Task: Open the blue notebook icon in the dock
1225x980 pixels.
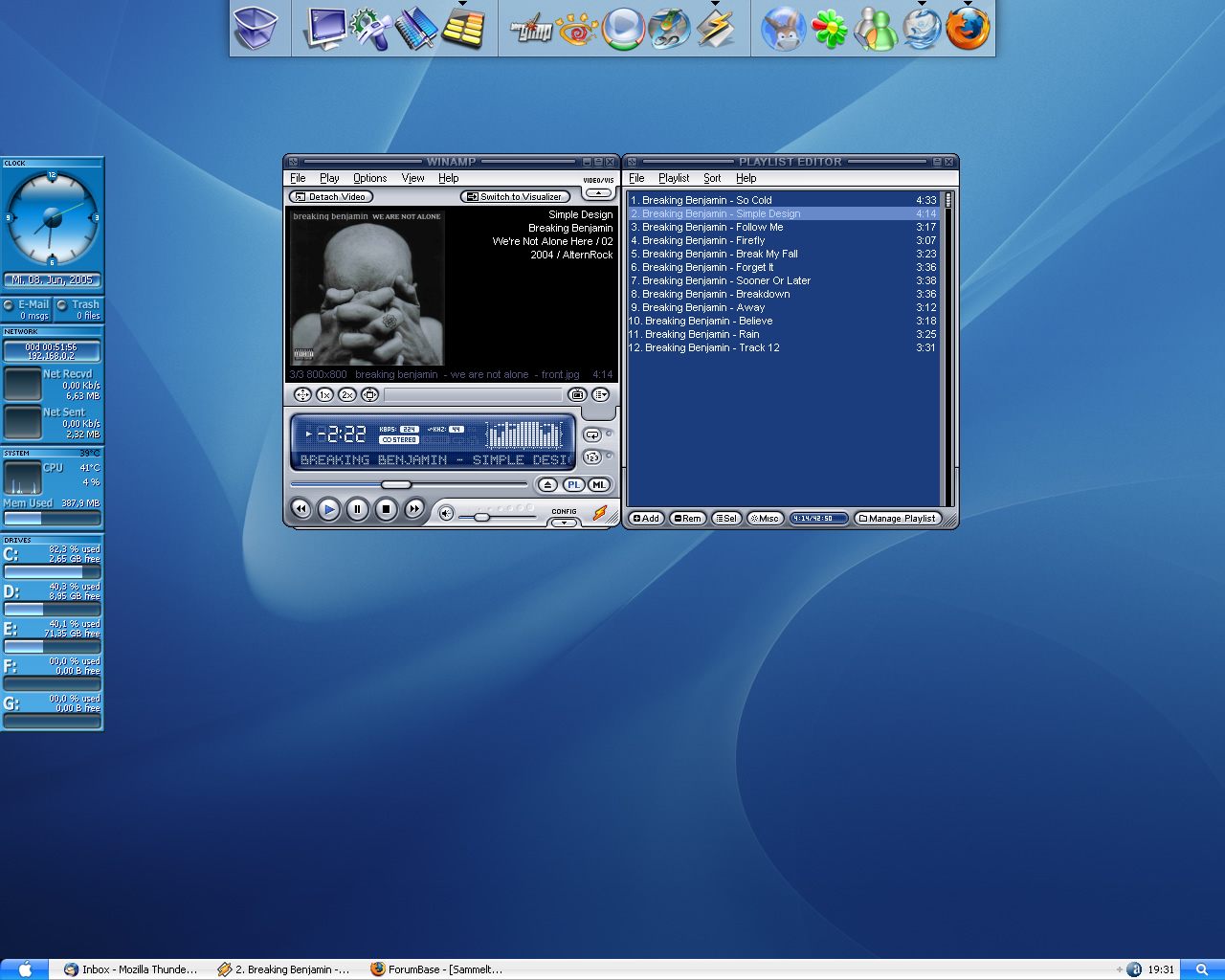Action: coord(416,28)
